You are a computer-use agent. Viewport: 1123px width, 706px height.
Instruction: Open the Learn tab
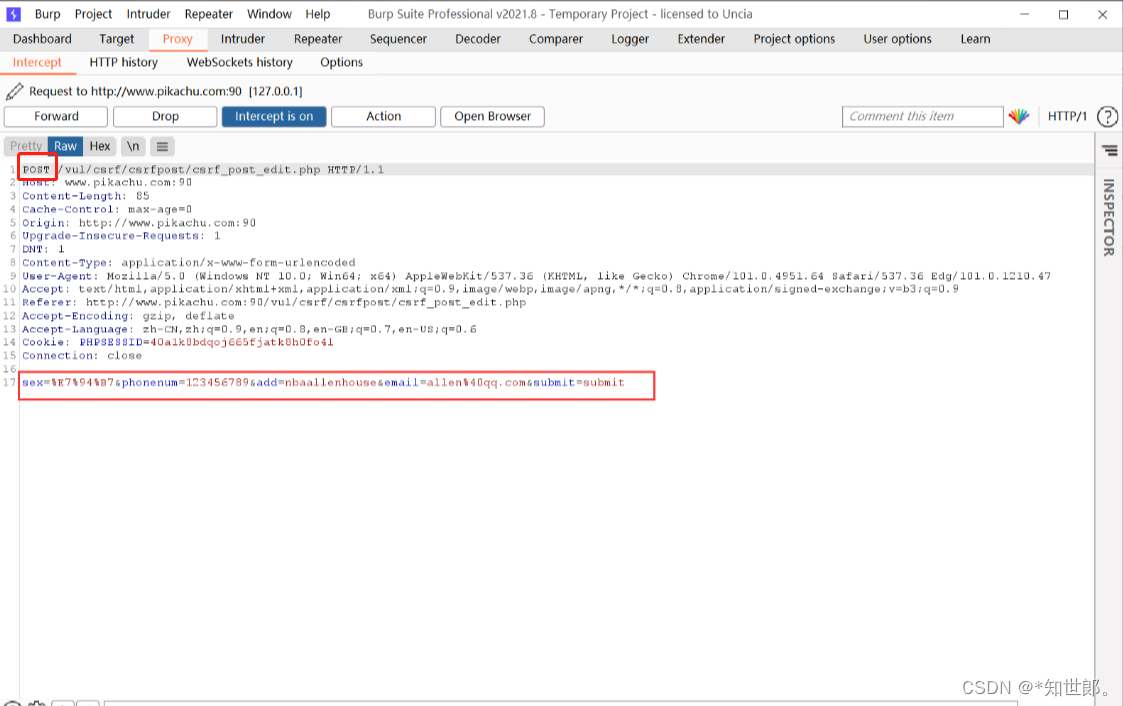[x=975, y=39]
